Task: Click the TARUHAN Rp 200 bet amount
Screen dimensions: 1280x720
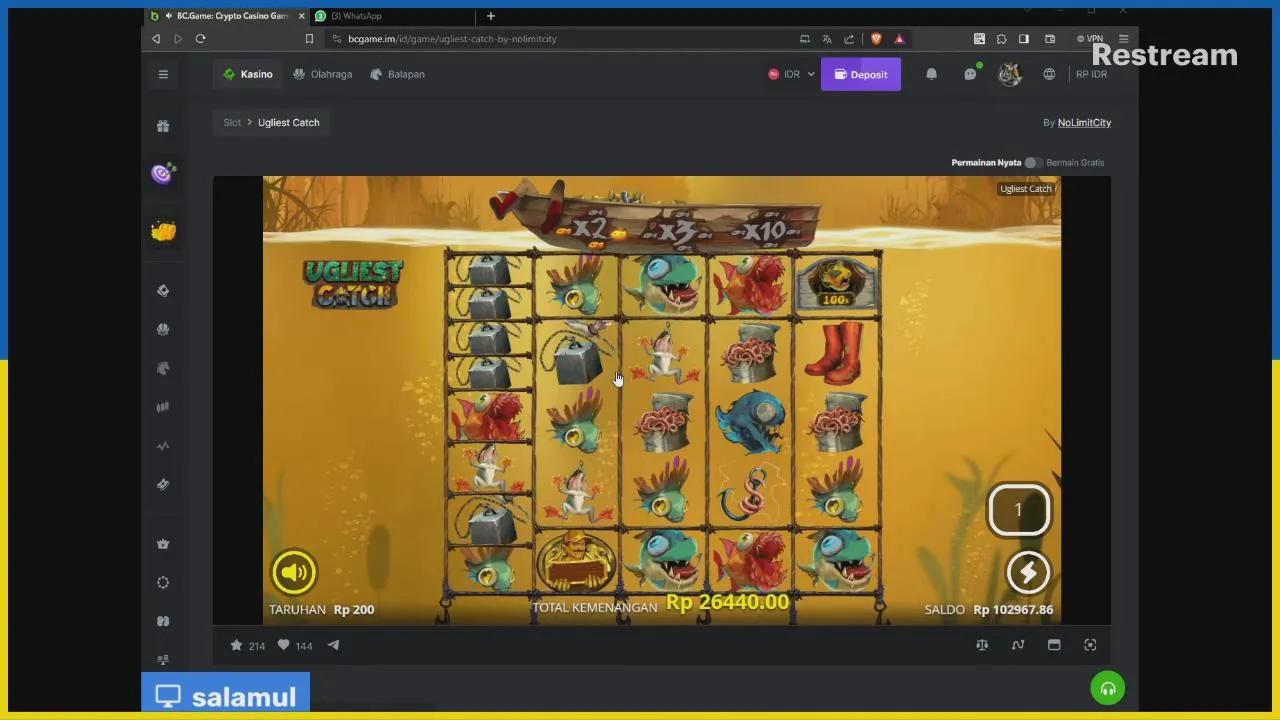Action: [x=321, y=609]
